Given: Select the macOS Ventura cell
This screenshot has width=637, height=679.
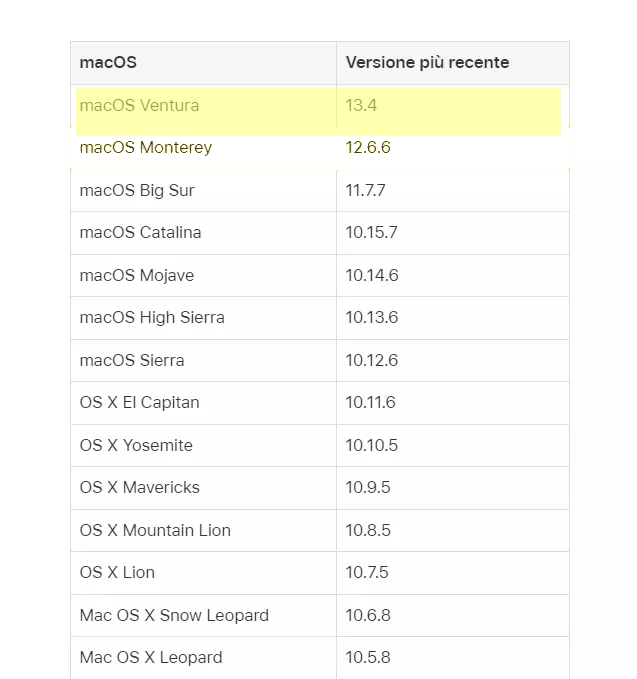Looking at the screenshot, I should click(139, 106).
